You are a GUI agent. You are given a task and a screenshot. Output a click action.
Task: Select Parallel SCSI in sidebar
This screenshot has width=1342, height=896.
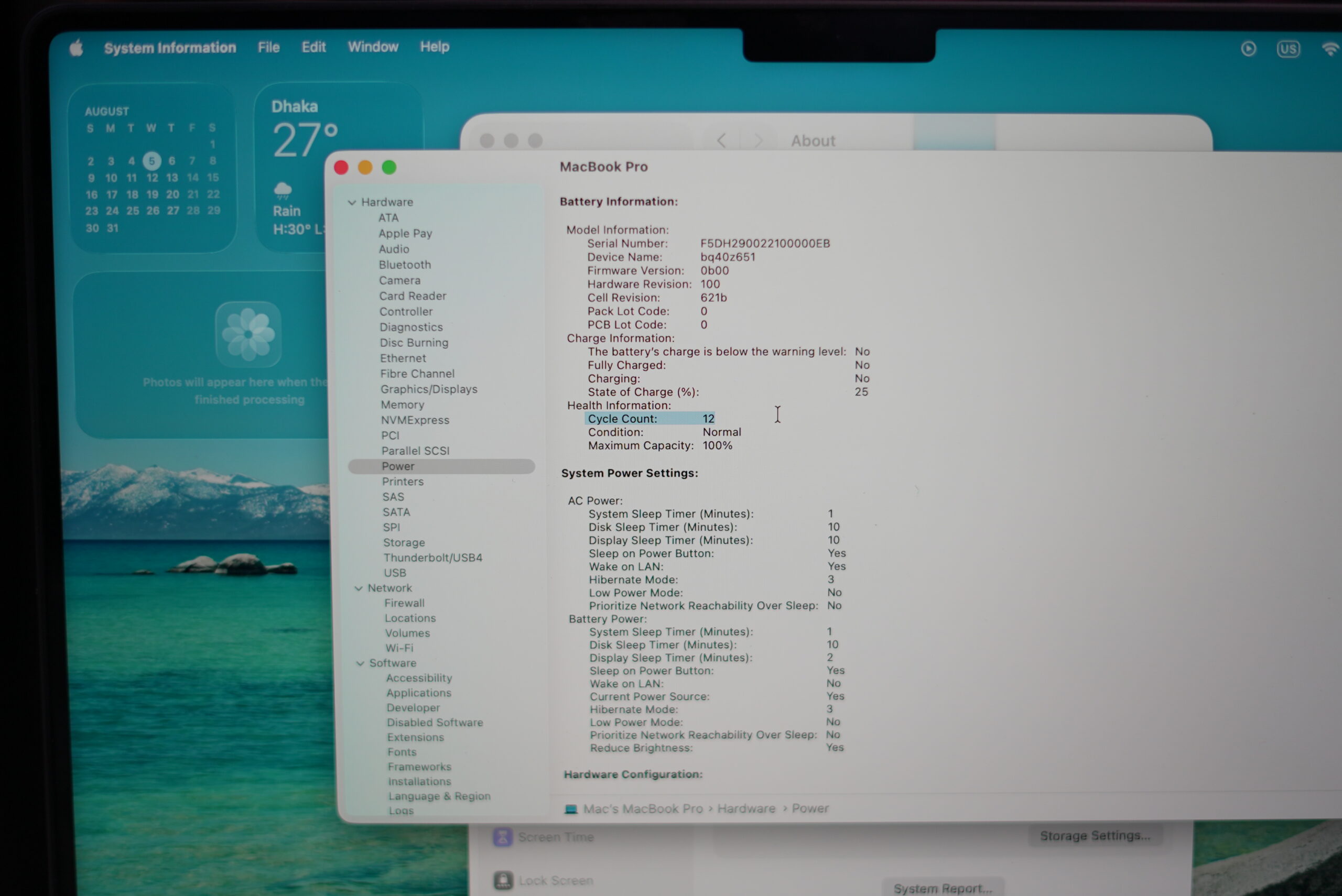[x=415, y=451]
